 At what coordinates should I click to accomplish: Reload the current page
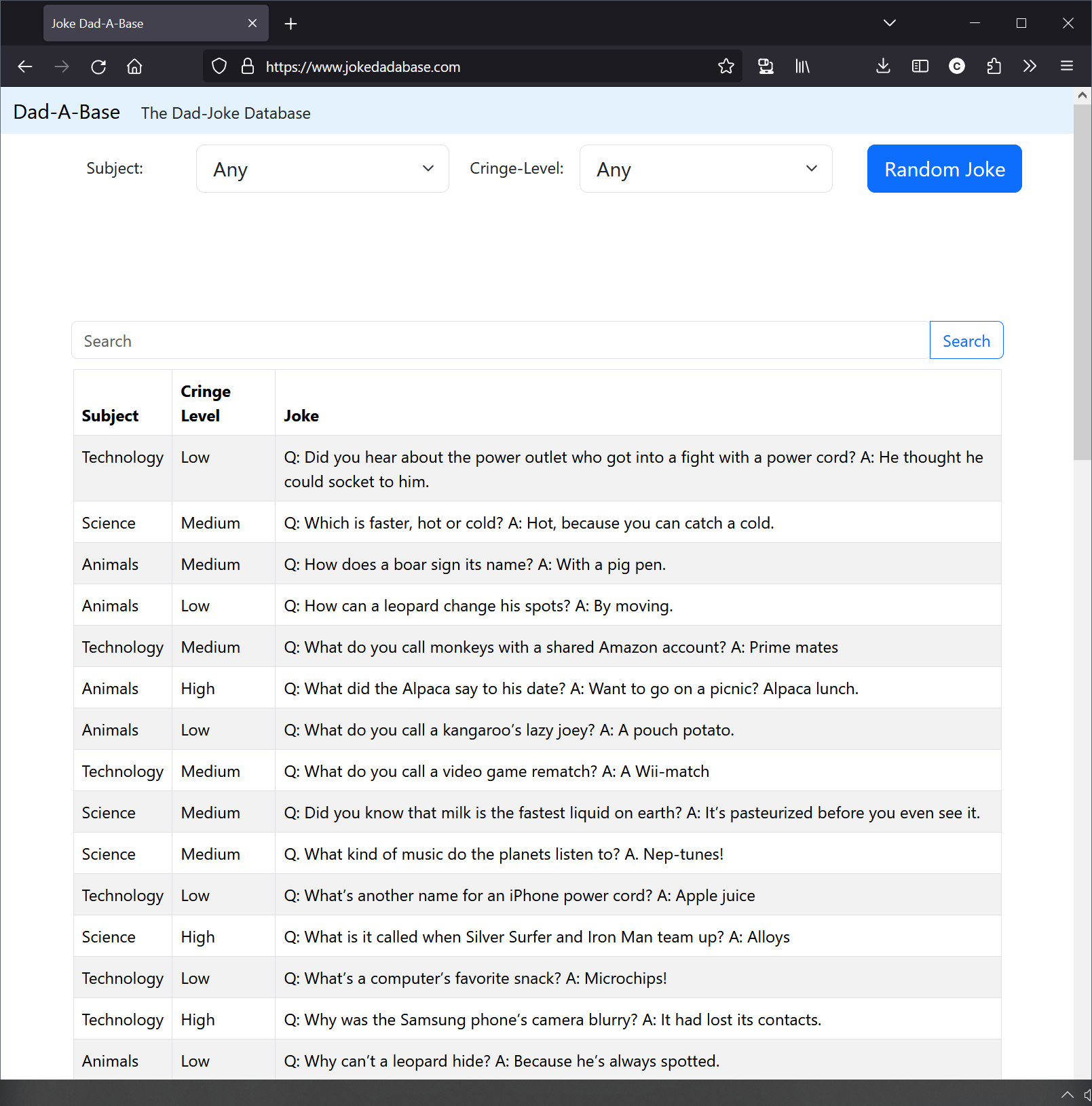click(x=98, y=66)
